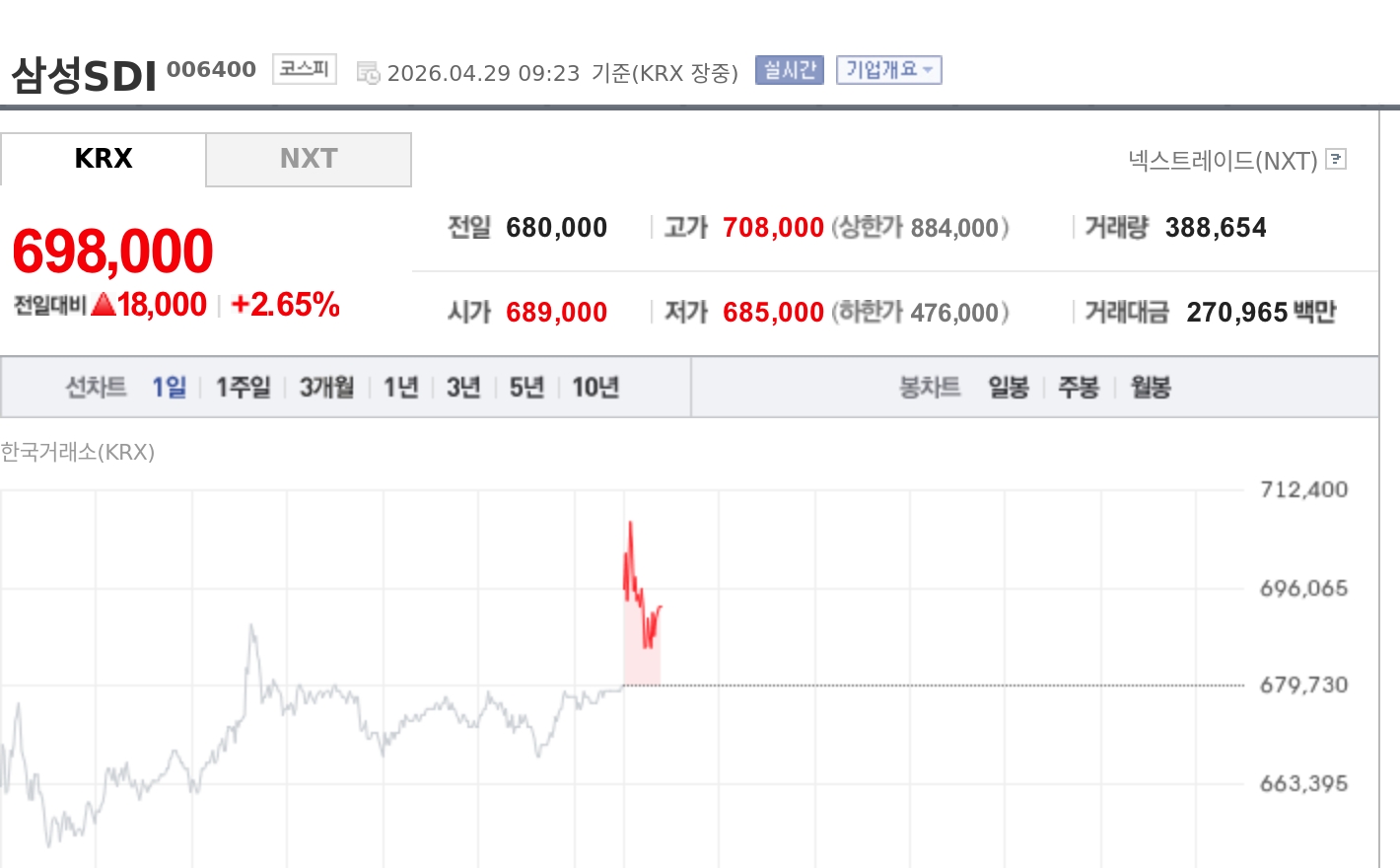Select the 1일 line chart range
This screenshot has width=1400, height=868.
tap(169, 388)
